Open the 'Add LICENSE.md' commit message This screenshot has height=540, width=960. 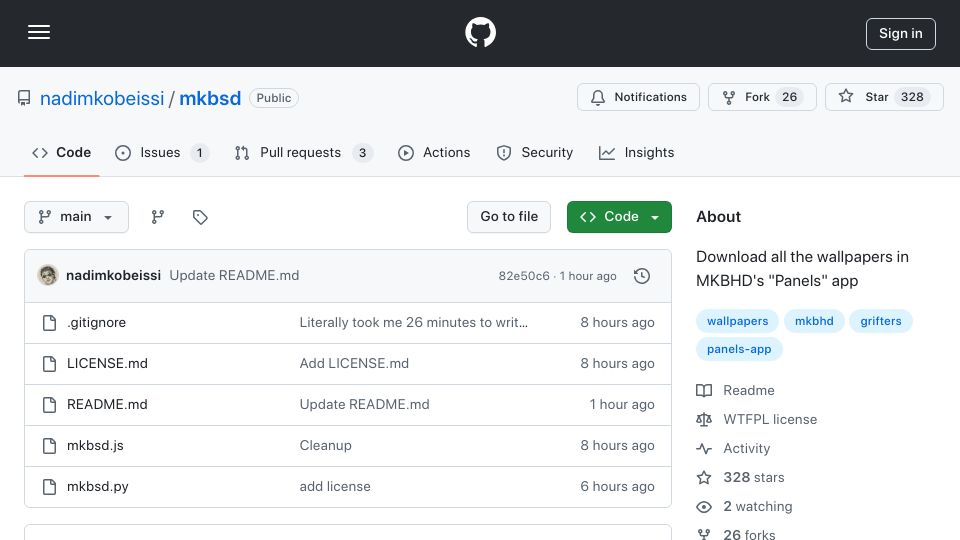(354, 364)
